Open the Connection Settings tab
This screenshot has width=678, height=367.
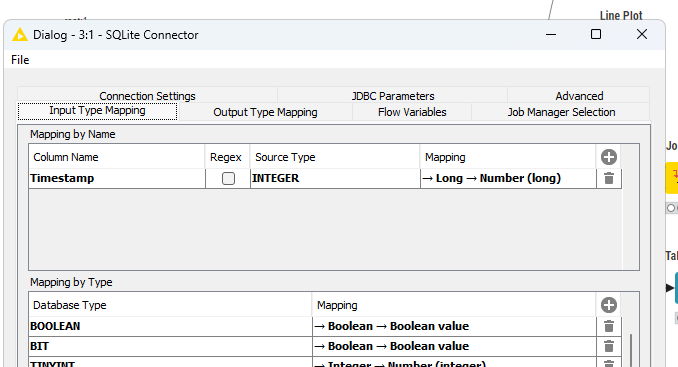coord(147,96)
